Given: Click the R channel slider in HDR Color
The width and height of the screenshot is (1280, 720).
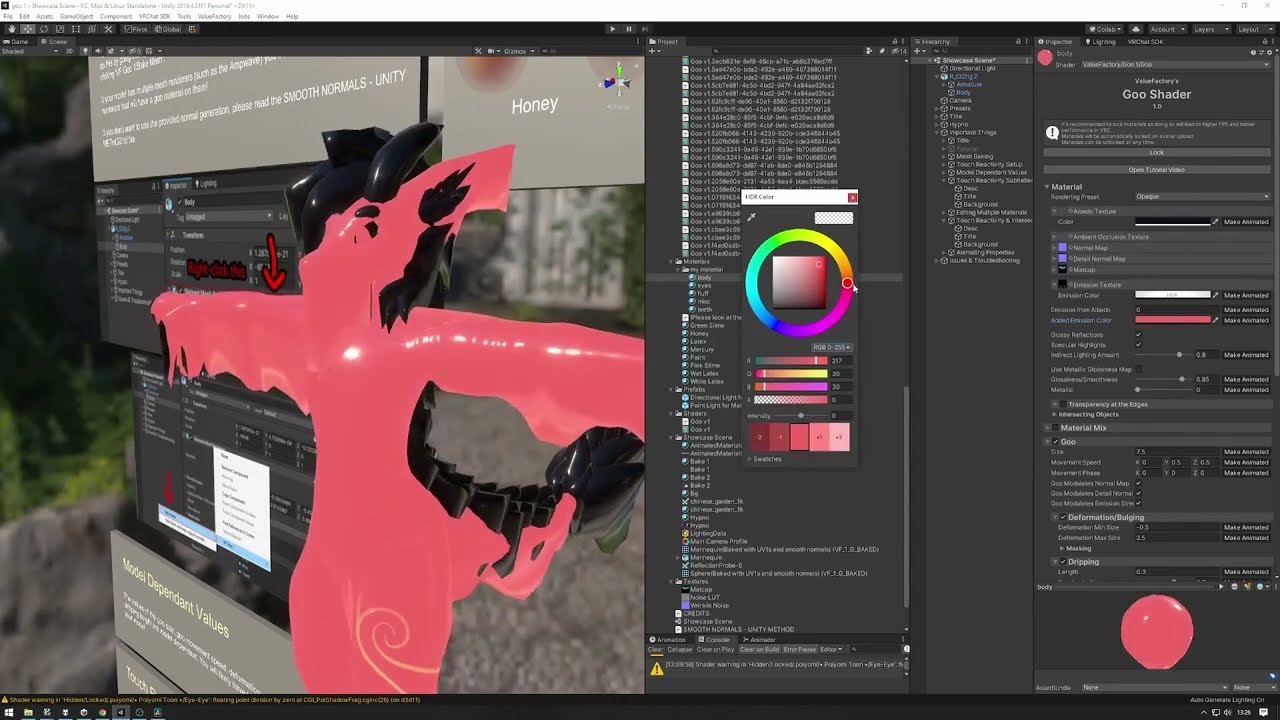Looking at the screenshot, I should point(791,361).
